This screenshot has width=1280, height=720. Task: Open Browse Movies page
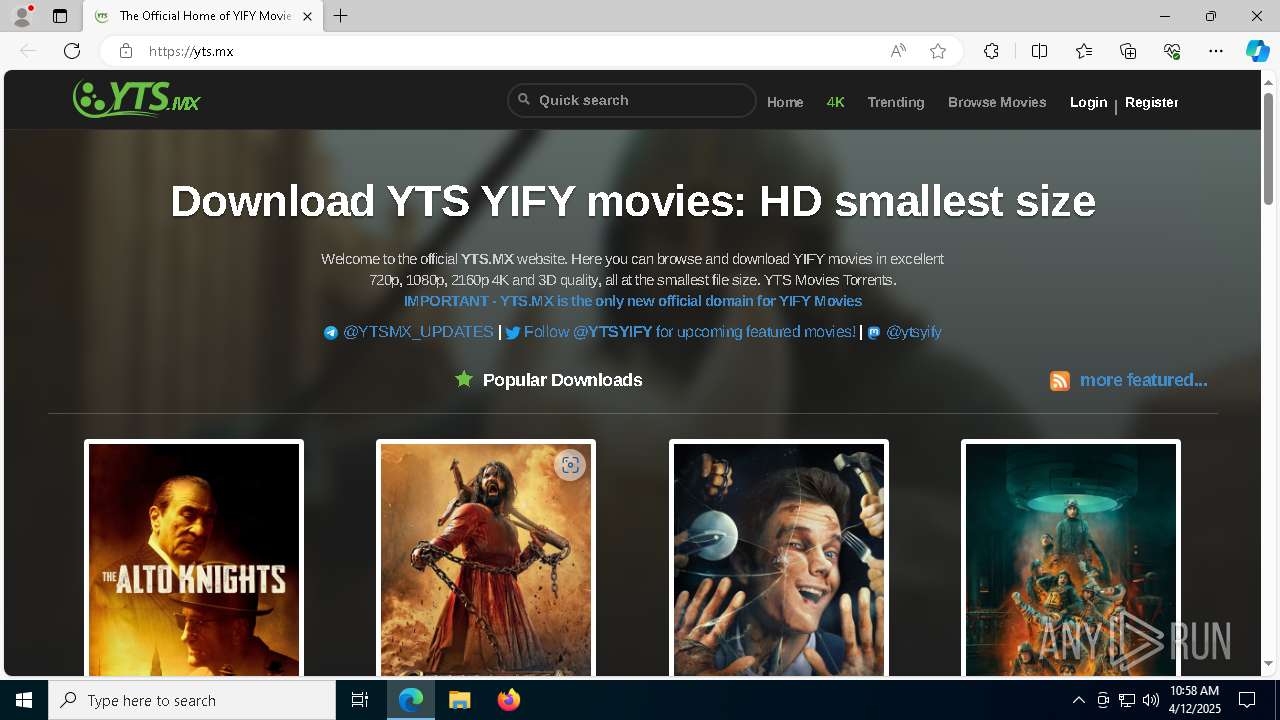(997, 102)
